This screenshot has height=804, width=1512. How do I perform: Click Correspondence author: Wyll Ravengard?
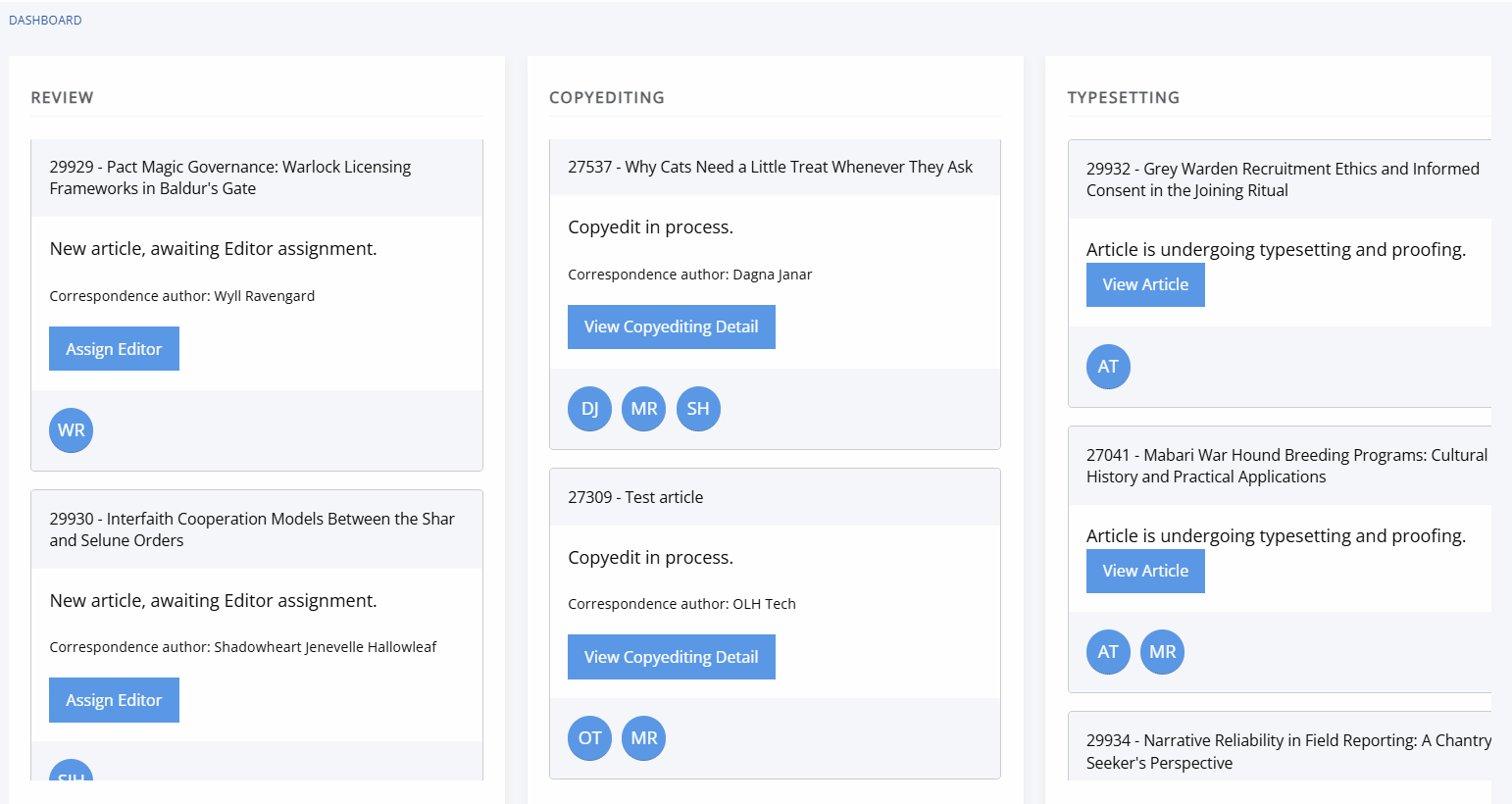click(182, 296)
